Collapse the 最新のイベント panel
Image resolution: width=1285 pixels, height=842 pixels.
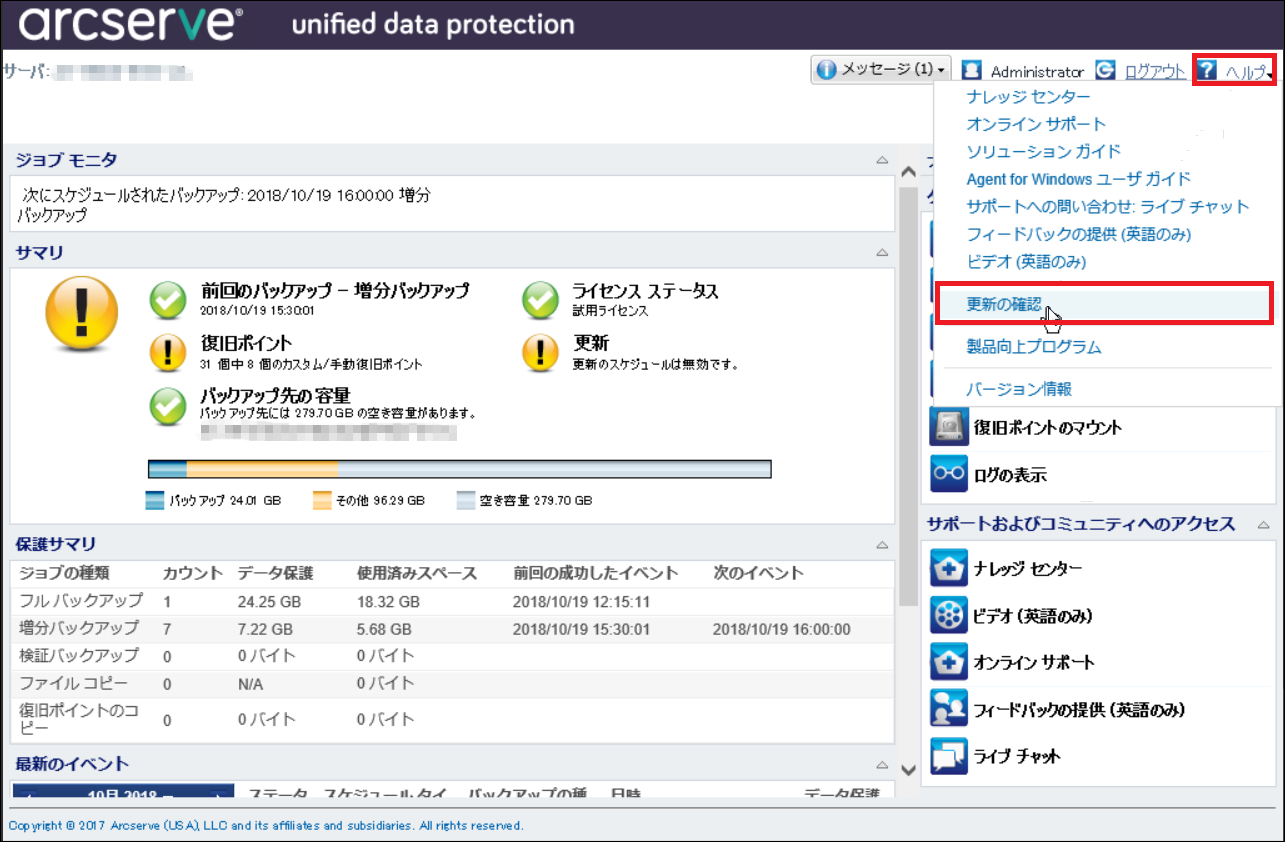point(882,764)
